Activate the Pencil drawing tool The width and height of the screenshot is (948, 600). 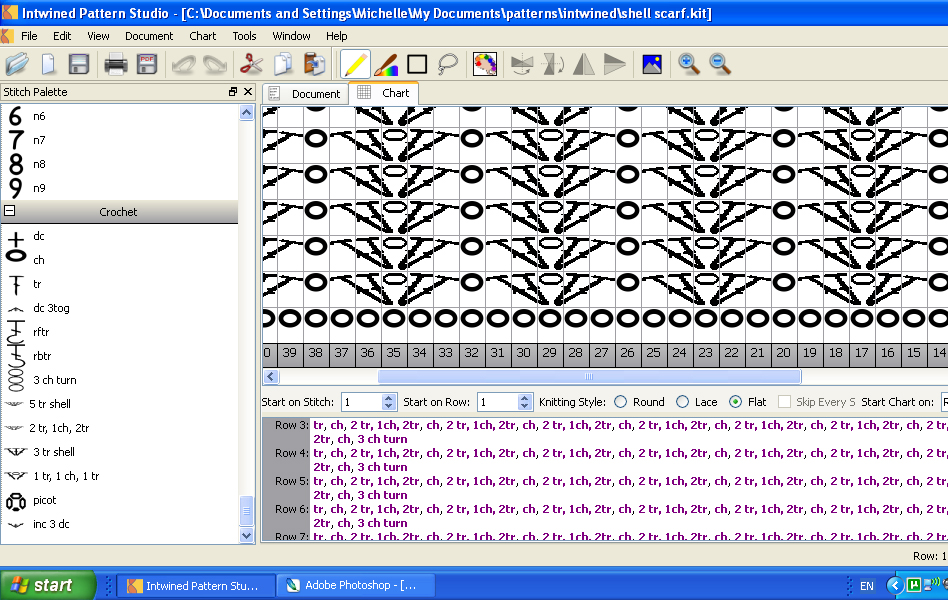356,63
